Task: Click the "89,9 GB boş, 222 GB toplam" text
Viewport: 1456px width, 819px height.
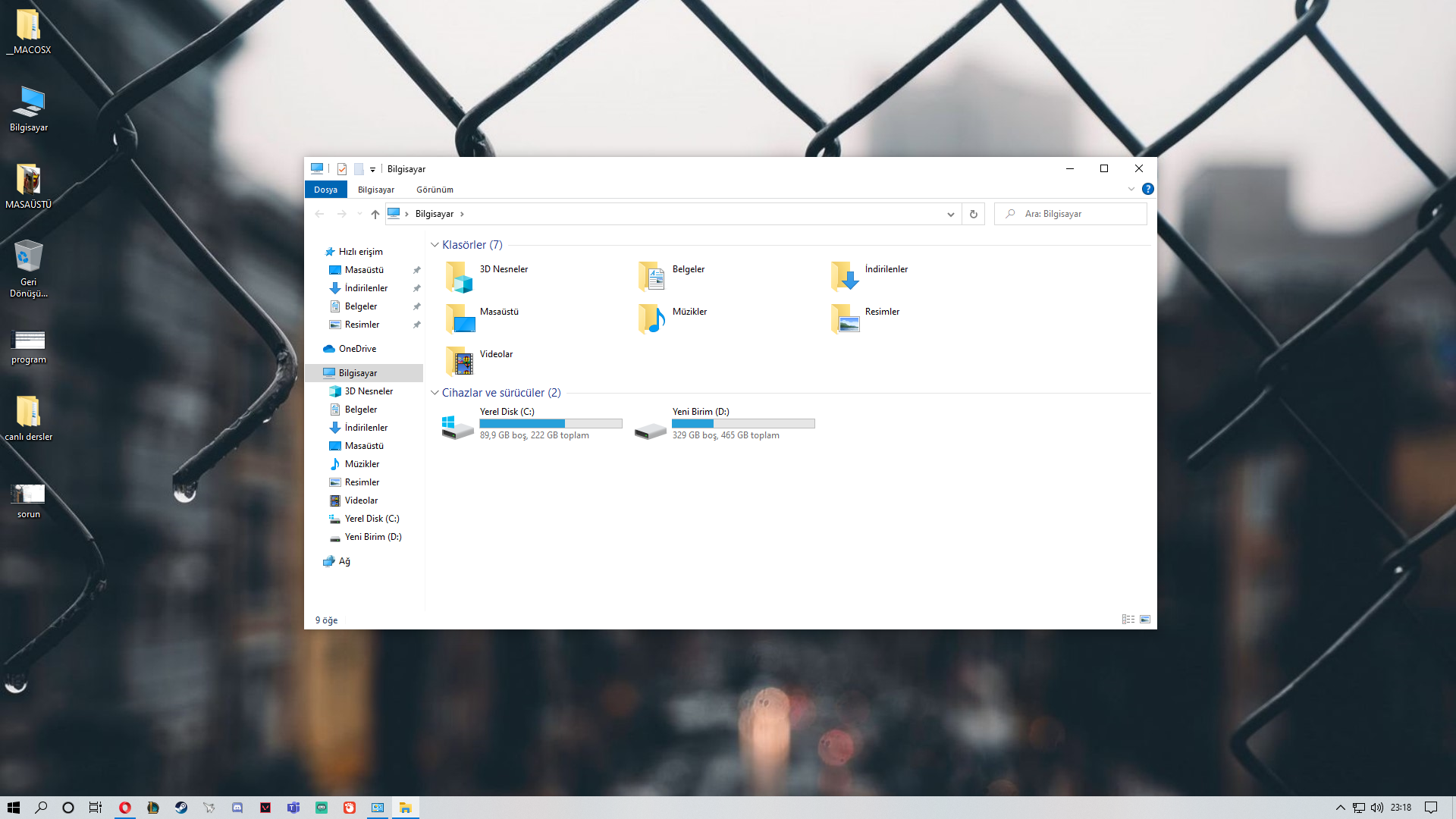Action: pyautogui.click(x=535, y=435)
